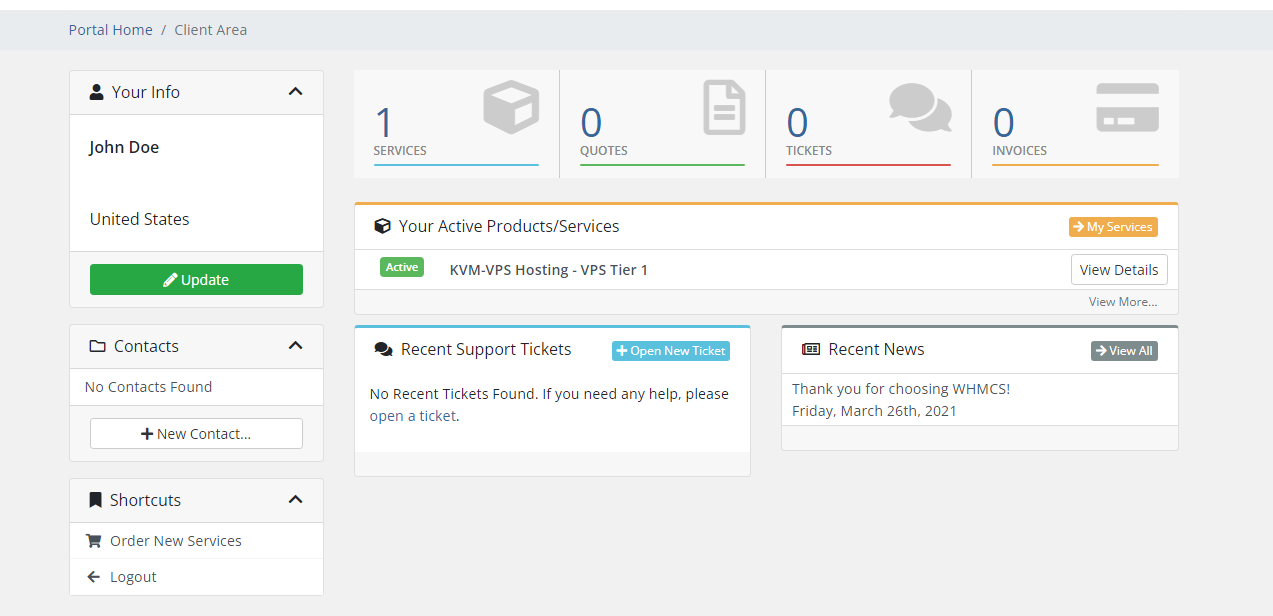Click the cube icon on the Services tile
1273x616 pixels.
pos(511,107)
